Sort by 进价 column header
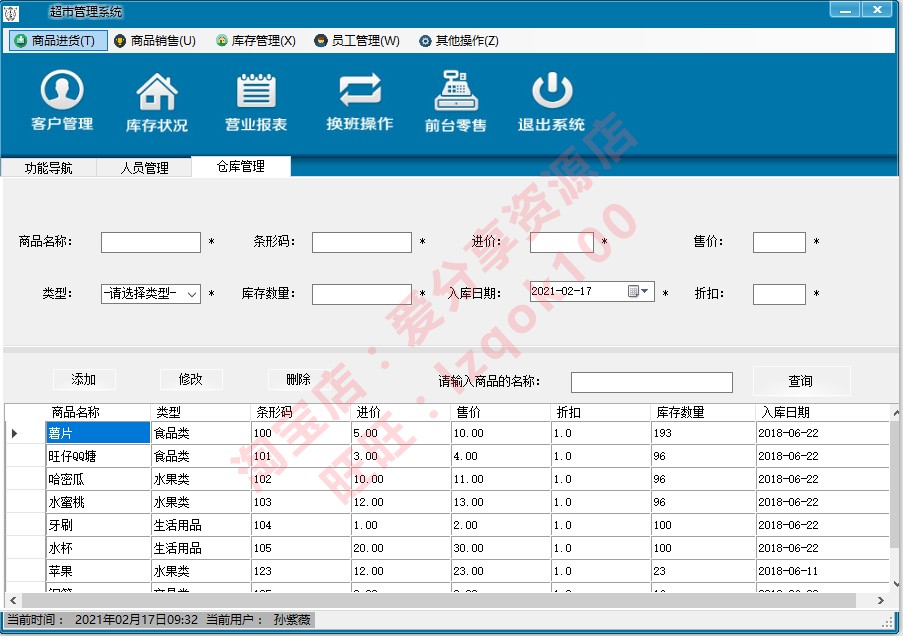Viewport: 903px width, 636px height. point(401,412)
